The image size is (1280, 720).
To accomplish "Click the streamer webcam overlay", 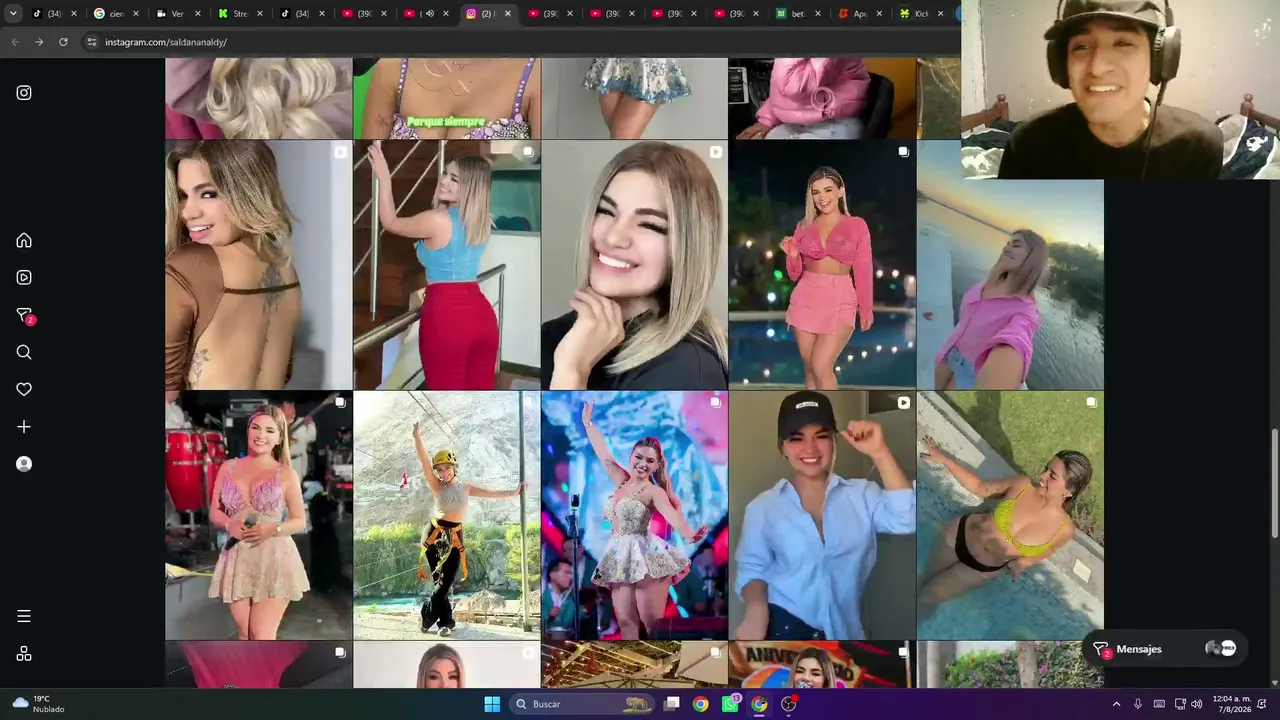I will click(x=1120, y=90).
